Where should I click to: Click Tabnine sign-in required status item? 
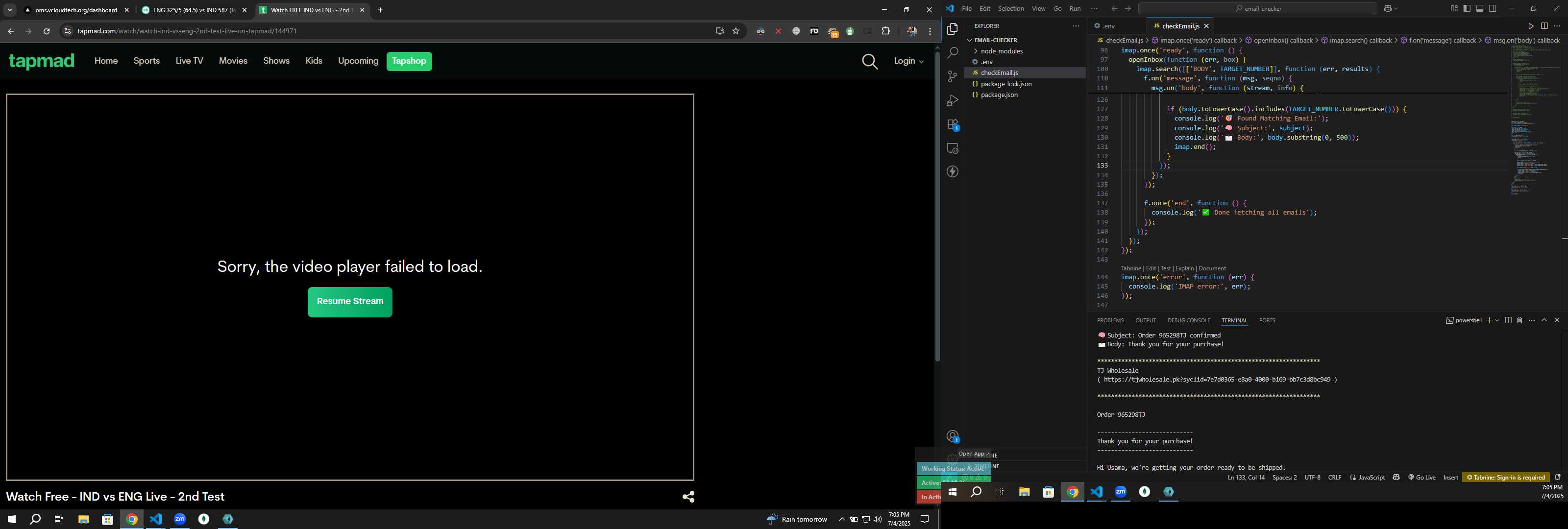(x=1505, y=477)
